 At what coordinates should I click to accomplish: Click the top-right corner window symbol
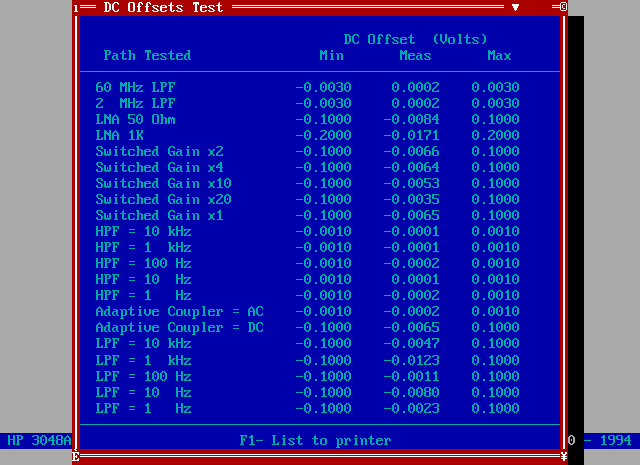click(x=563, y=7)
